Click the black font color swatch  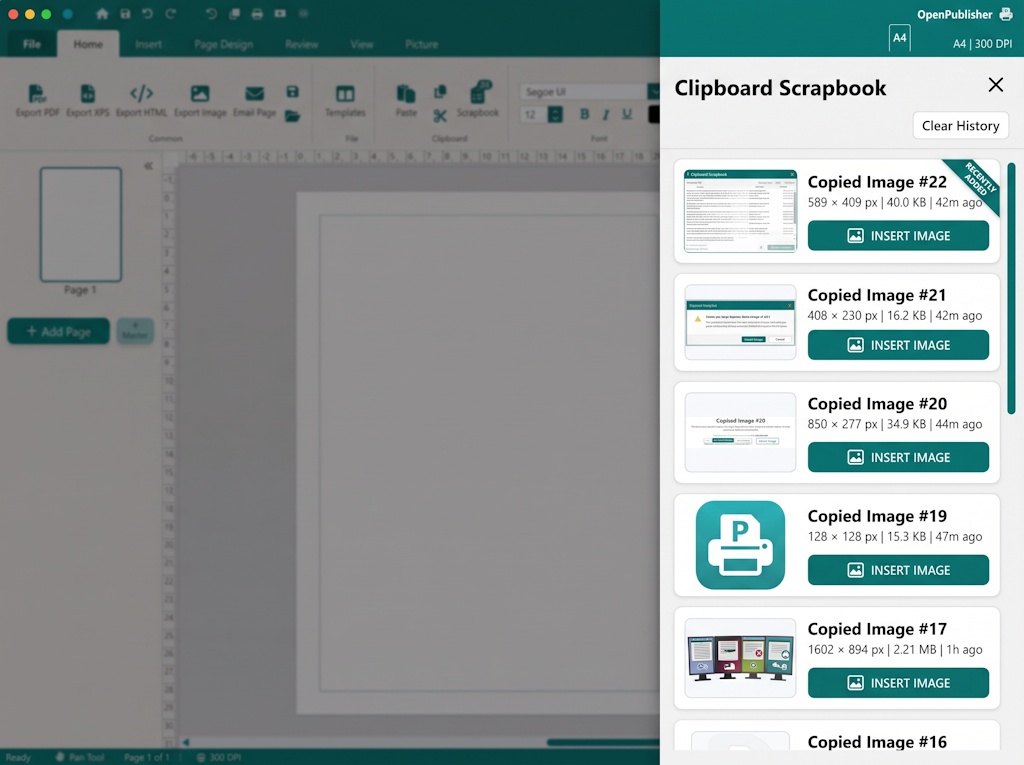tap(654, 114)
